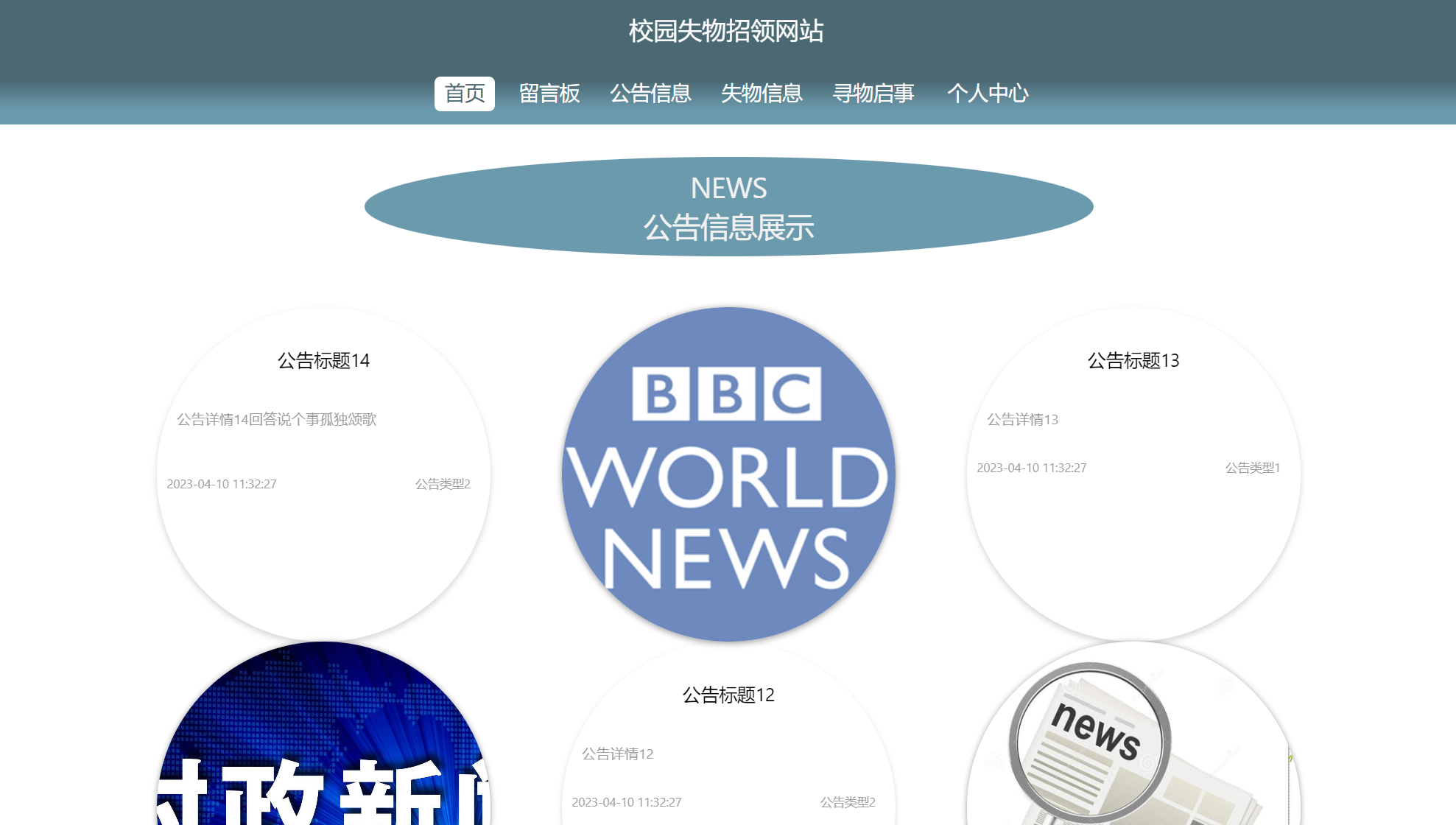1456x825 pixels.
Task: Open announcement 公告标题13
Action: pyautogui.click(x=1133, y=361)
